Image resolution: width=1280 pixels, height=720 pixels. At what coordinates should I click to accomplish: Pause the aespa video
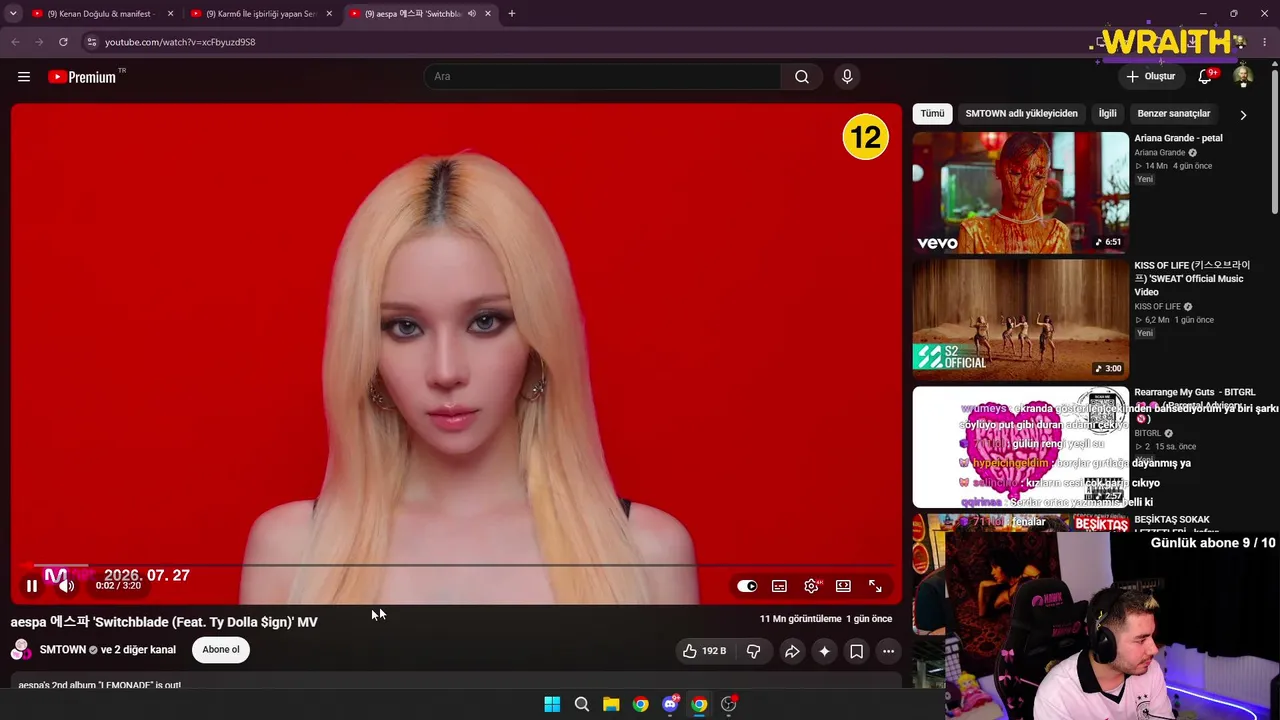(x=32, y=586)
